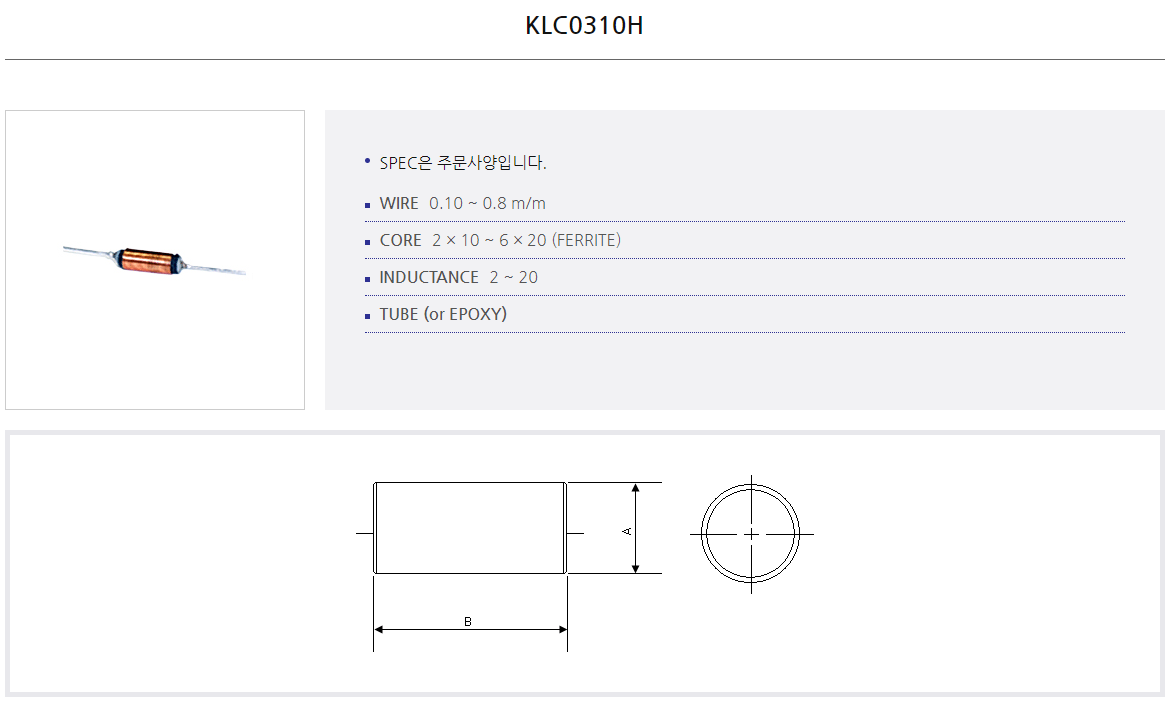The width and height of the screenshot is (1168, 710).
Task: Open the inductor product photo
Action: coord(154,260)
